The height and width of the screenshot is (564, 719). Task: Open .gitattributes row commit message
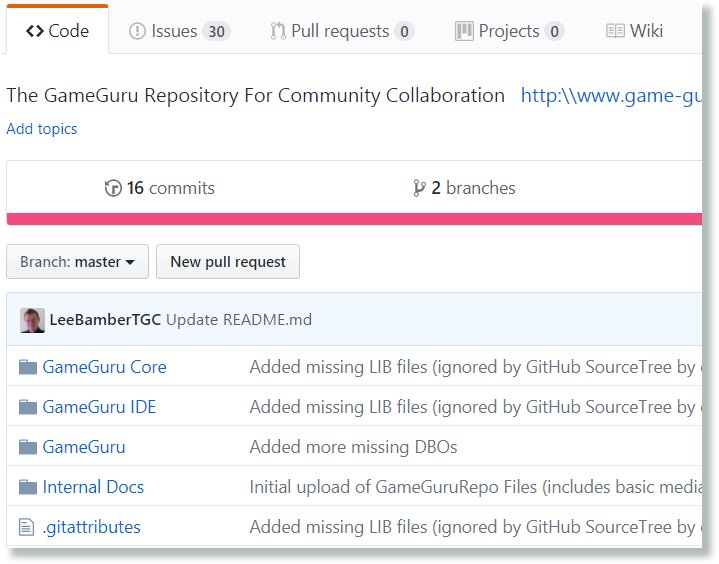pos(476,527)
